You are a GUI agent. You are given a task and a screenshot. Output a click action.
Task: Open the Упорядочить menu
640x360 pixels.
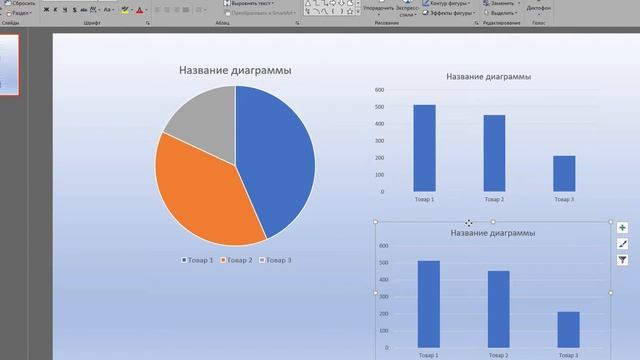[x=379, y=8]
